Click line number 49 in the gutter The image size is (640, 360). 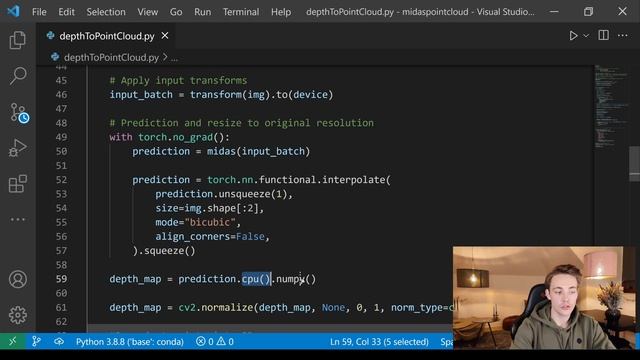click(61, 137)
